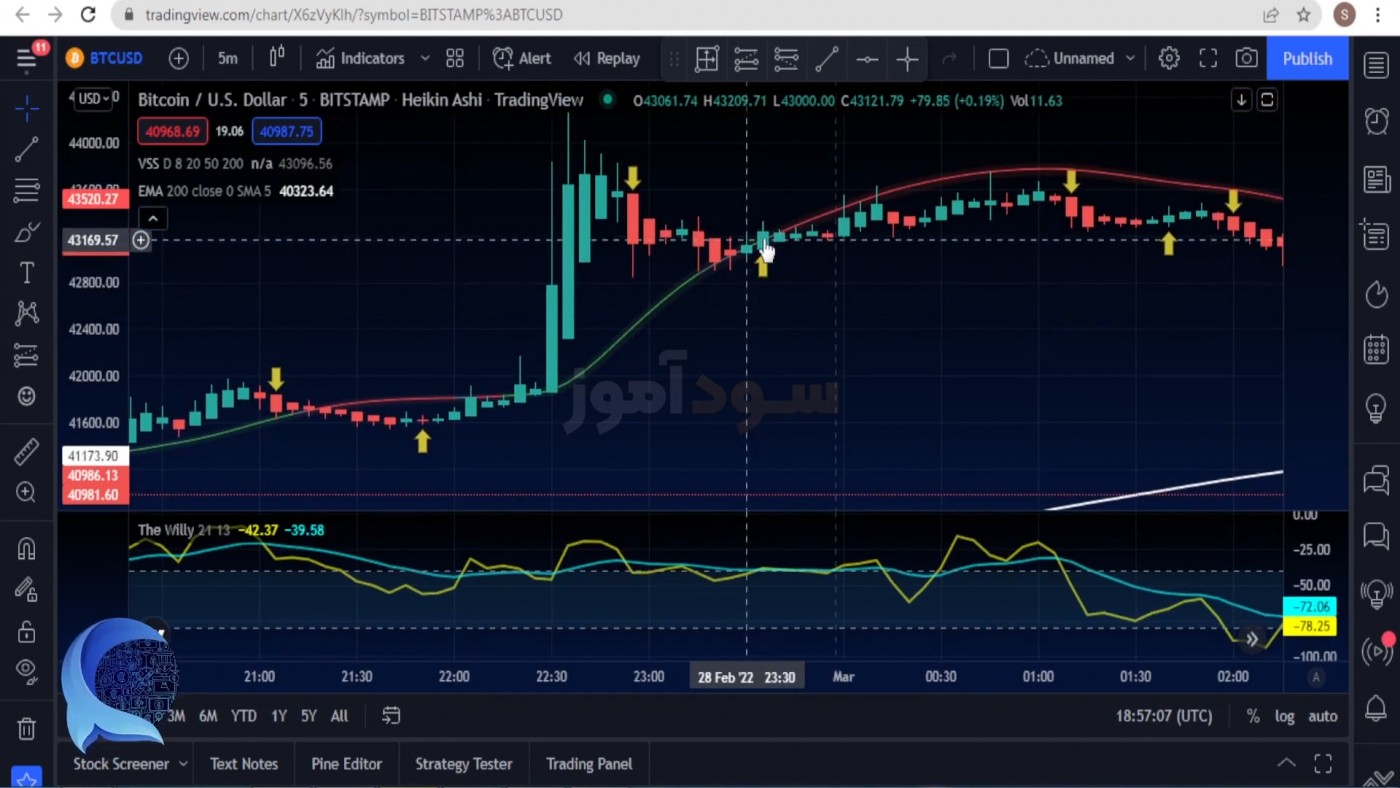Open the alerts clock panel

(1377, 121)
